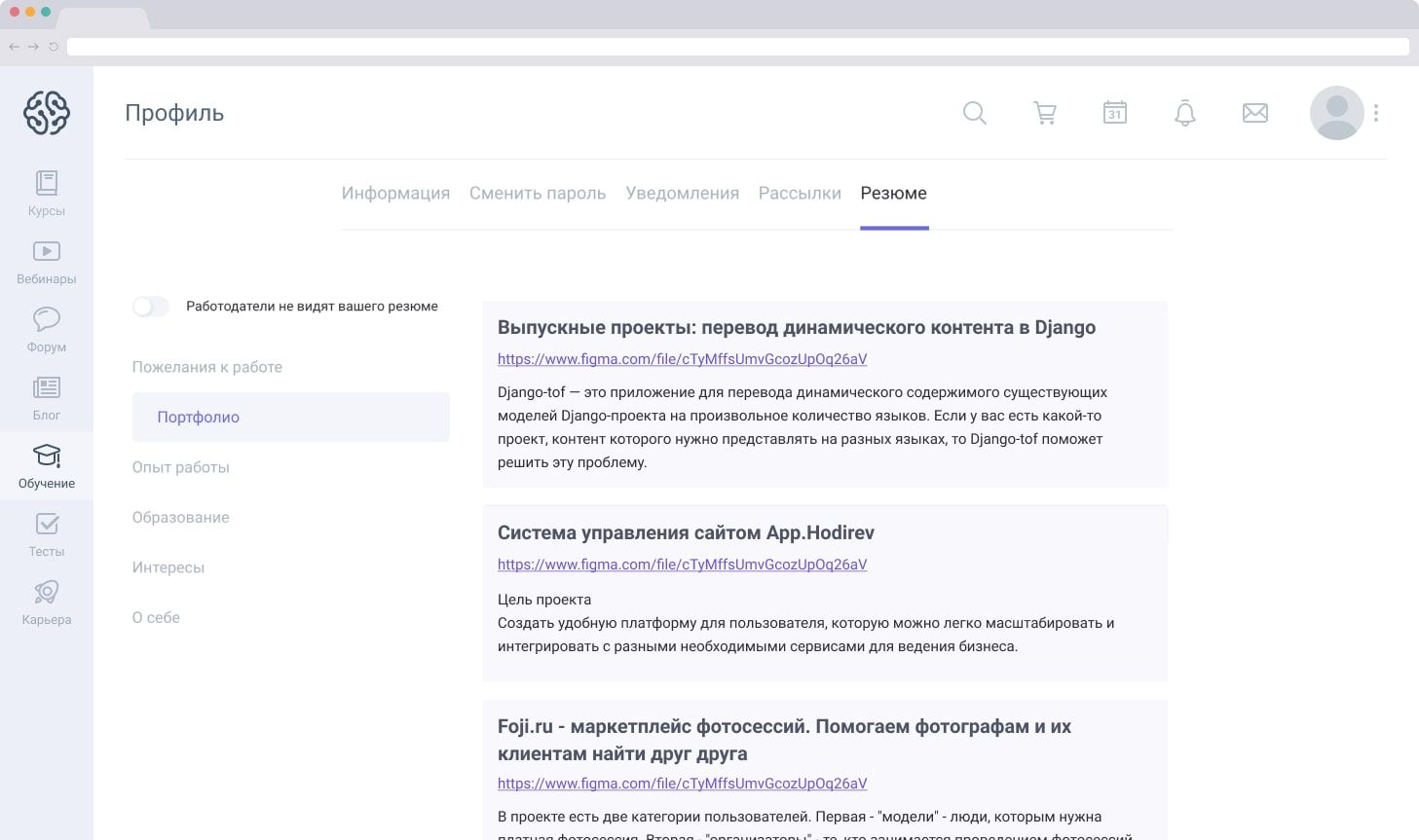Switch to Уведомления tab
The width and height of the screenshot is (1419, 840).
[683, 193]
